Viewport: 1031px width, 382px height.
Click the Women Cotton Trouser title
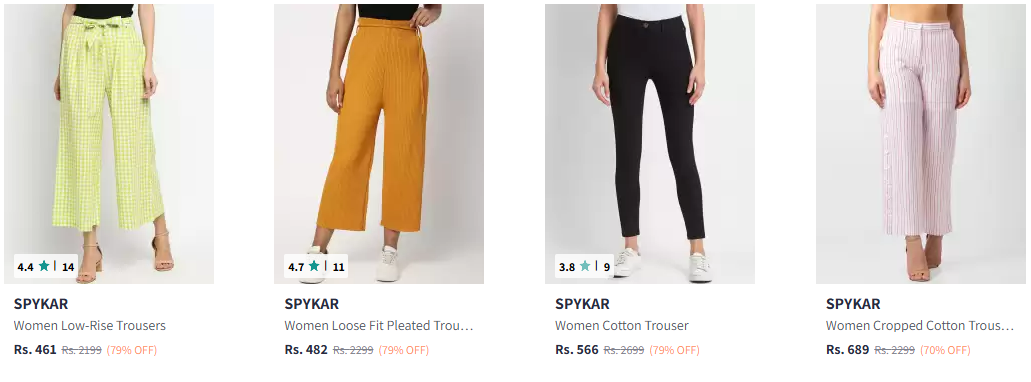click(621, 325)
